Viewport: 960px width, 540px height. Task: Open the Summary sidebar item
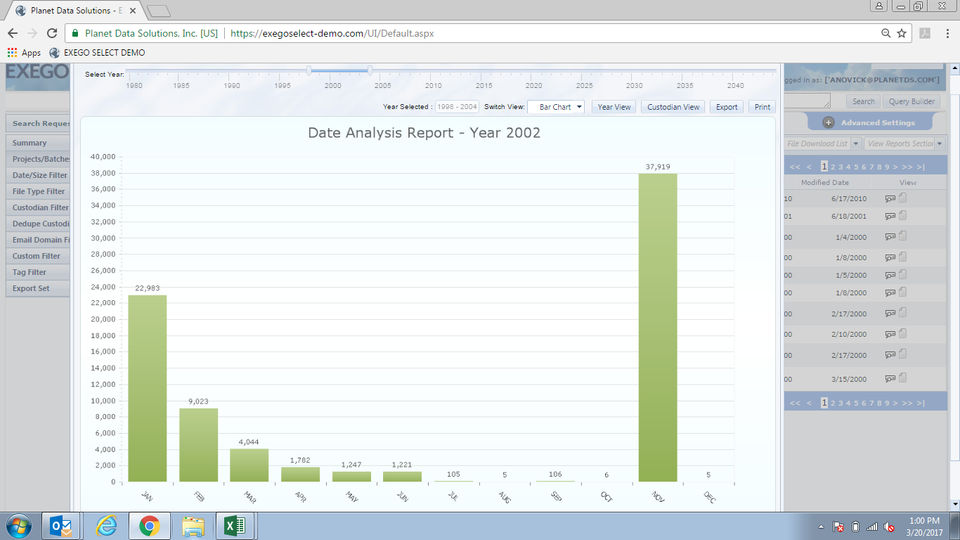tap(38, 143)
